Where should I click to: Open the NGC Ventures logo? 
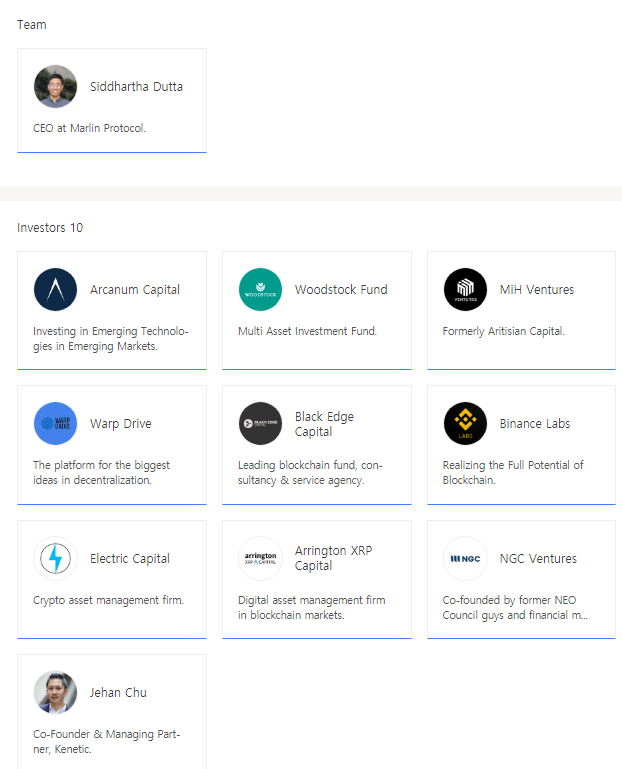tap(466, 558)
